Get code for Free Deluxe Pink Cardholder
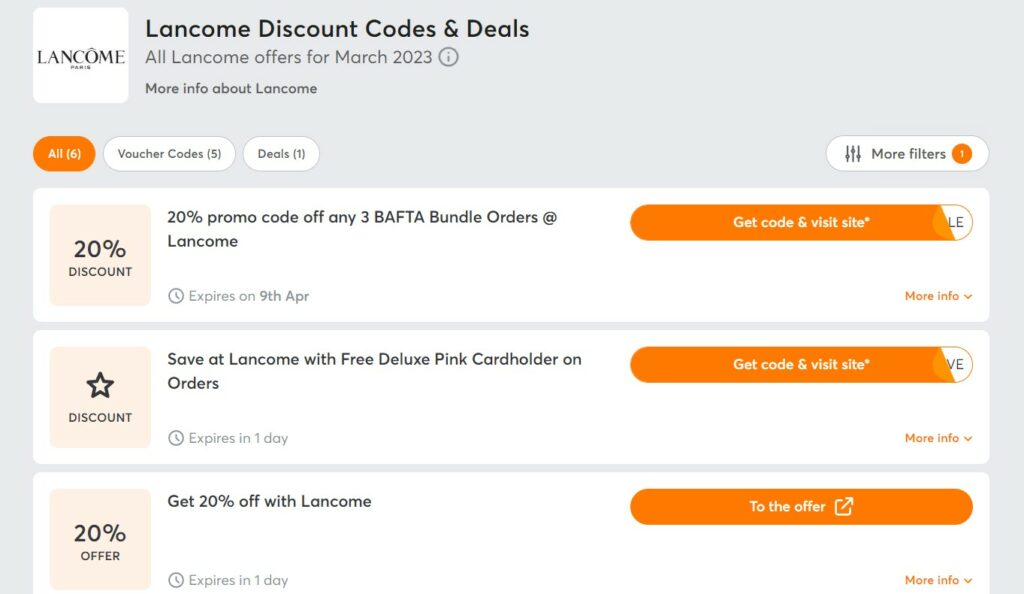 click(x=801, y=364)
